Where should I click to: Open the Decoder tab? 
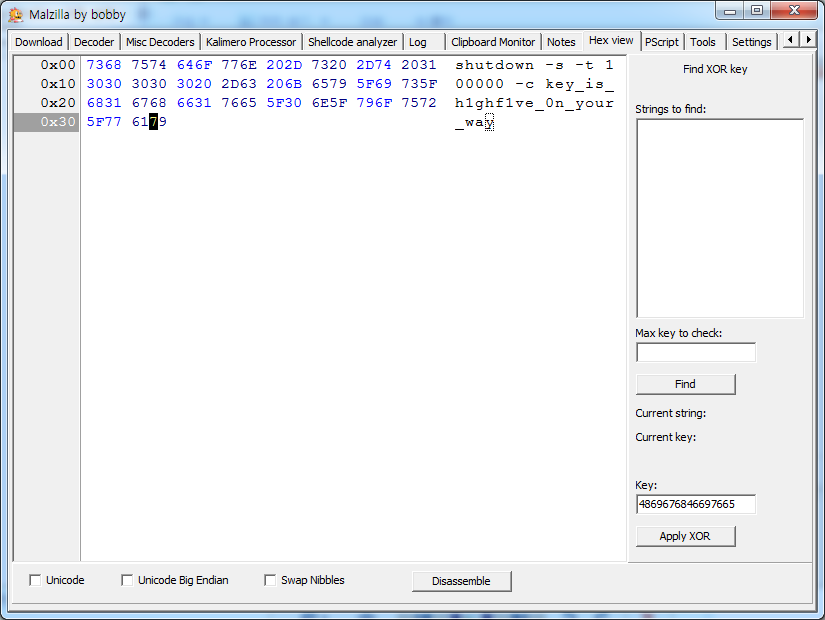tap(94, 42)
